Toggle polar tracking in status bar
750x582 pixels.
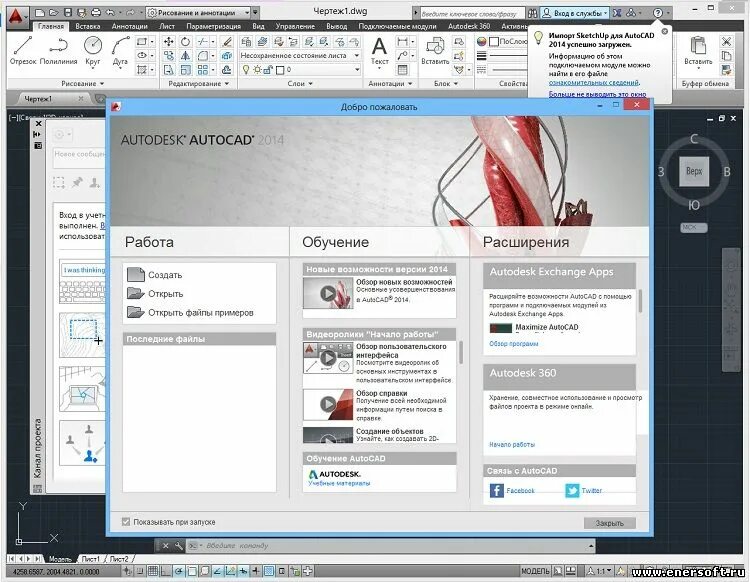click(x=178, y=571)
